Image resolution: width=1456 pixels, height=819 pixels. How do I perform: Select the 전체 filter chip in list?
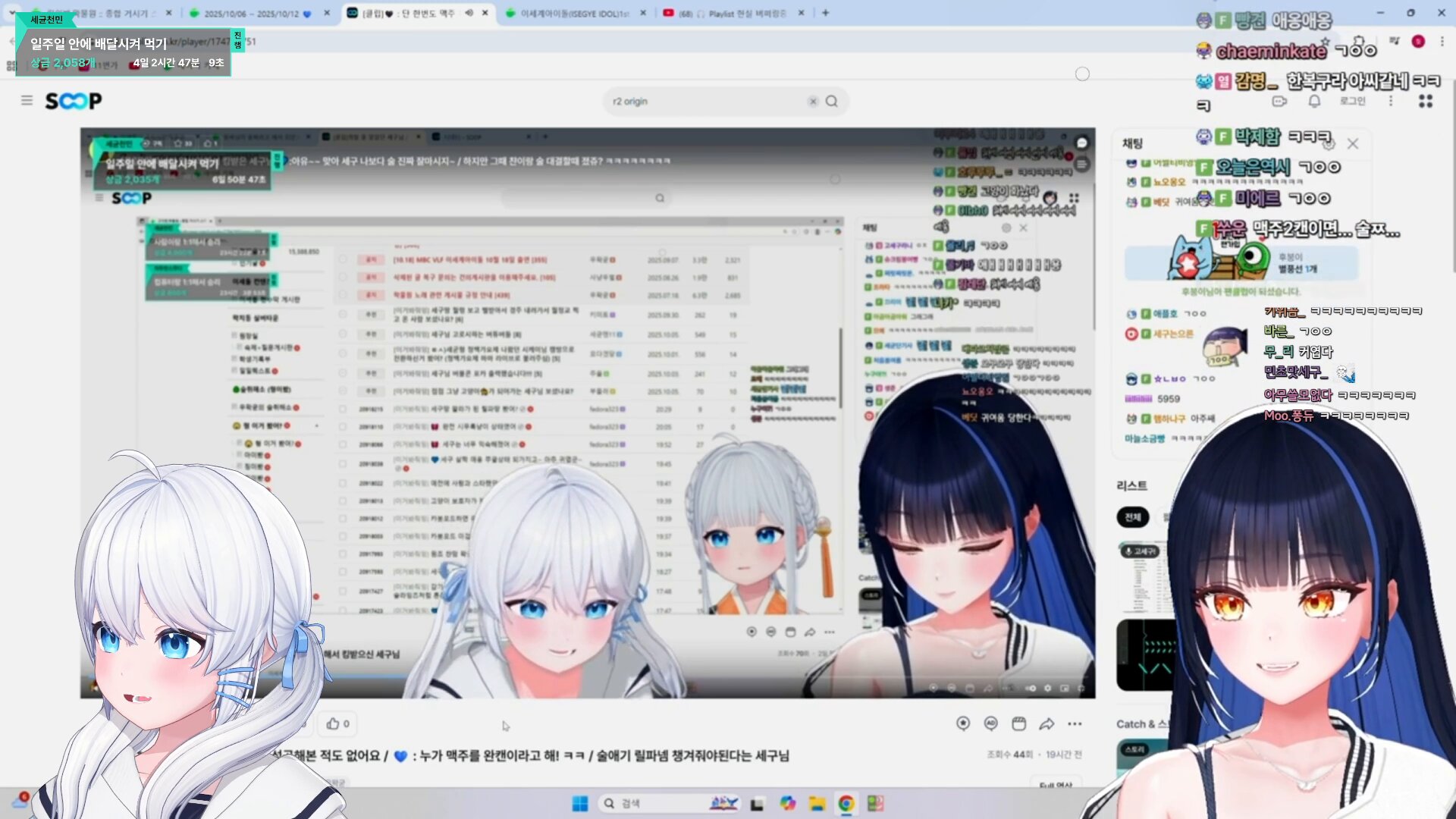coord(1132,517)
